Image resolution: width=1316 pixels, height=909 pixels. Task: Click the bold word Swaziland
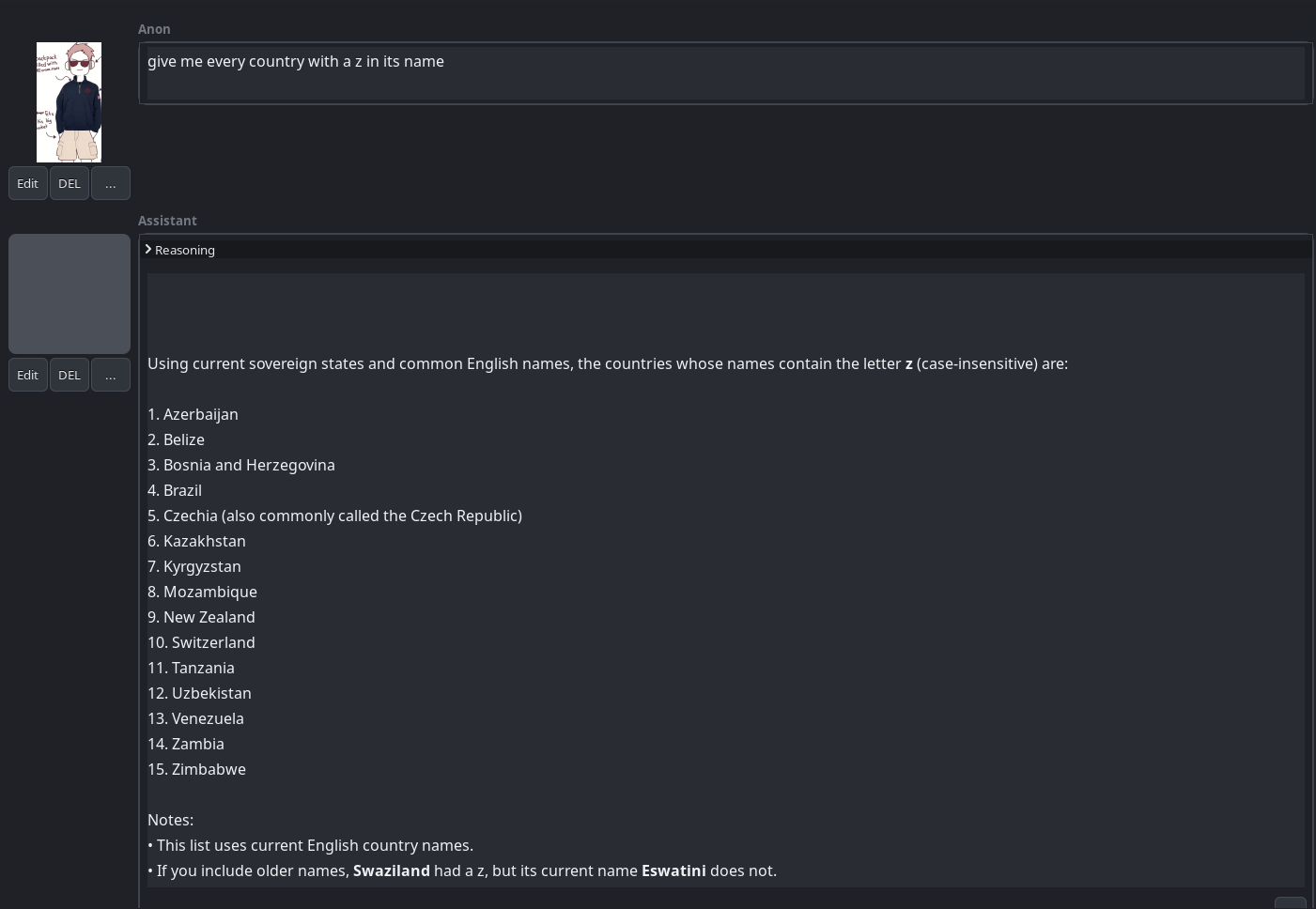pos(392,870)
